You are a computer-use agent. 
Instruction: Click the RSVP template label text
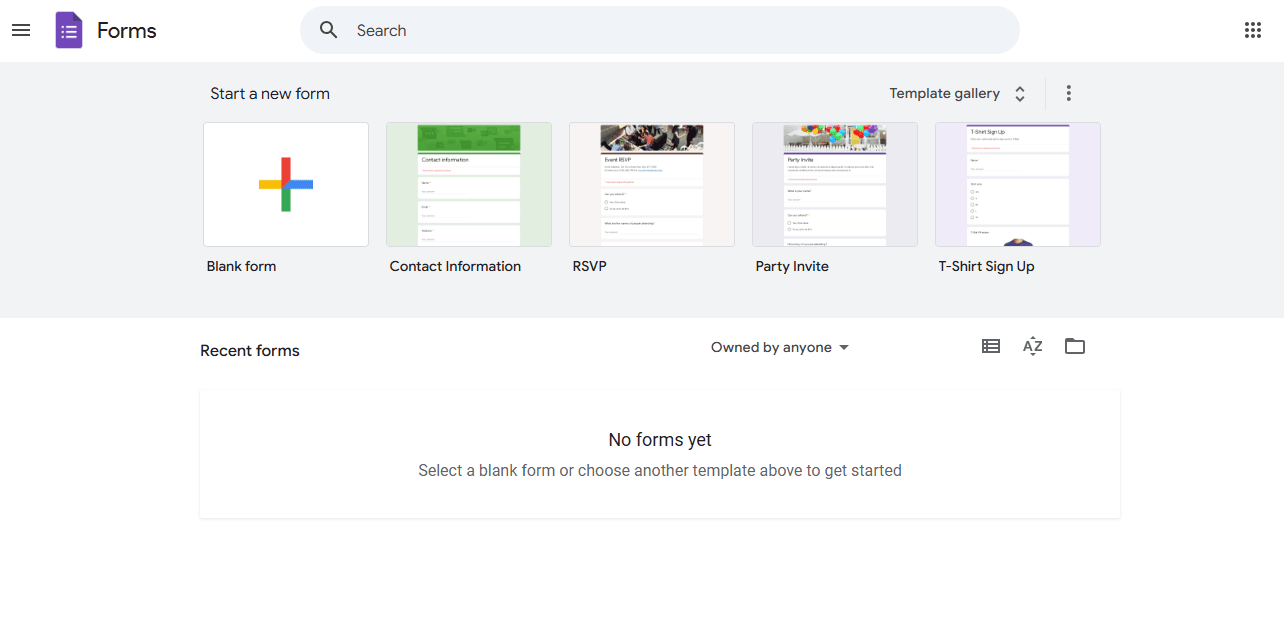pyautogui.click(x=589, y=266)
